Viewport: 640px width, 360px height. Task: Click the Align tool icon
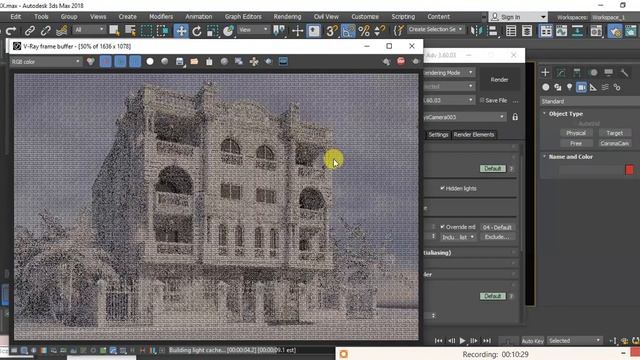pos(493,31)
